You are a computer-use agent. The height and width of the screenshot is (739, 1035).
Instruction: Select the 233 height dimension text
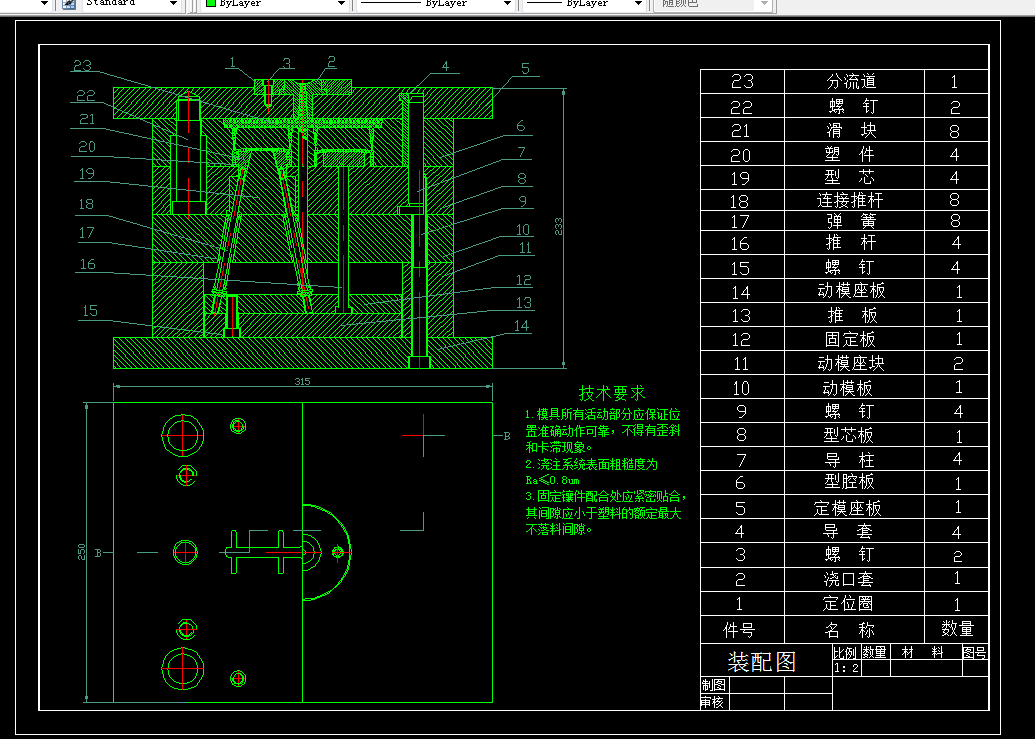click(x=558, y=226)
